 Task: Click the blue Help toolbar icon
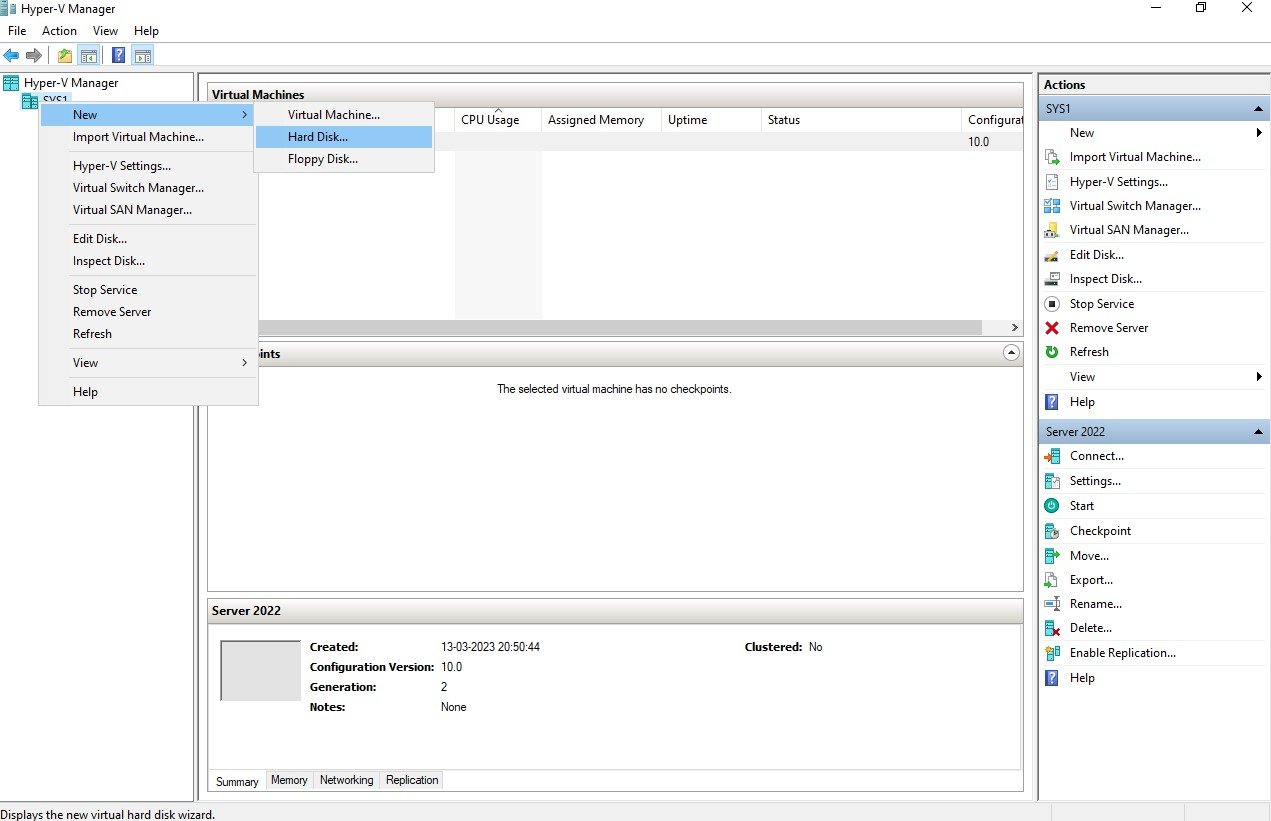[x=119, y=55]
